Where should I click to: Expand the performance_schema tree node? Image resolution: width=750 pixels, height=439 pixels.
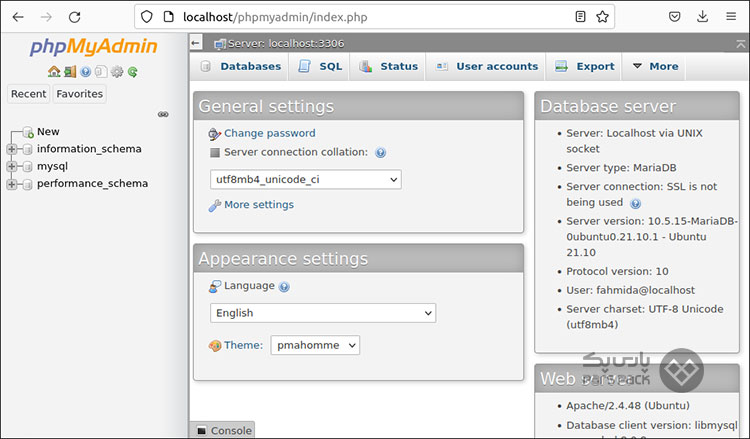12,184
